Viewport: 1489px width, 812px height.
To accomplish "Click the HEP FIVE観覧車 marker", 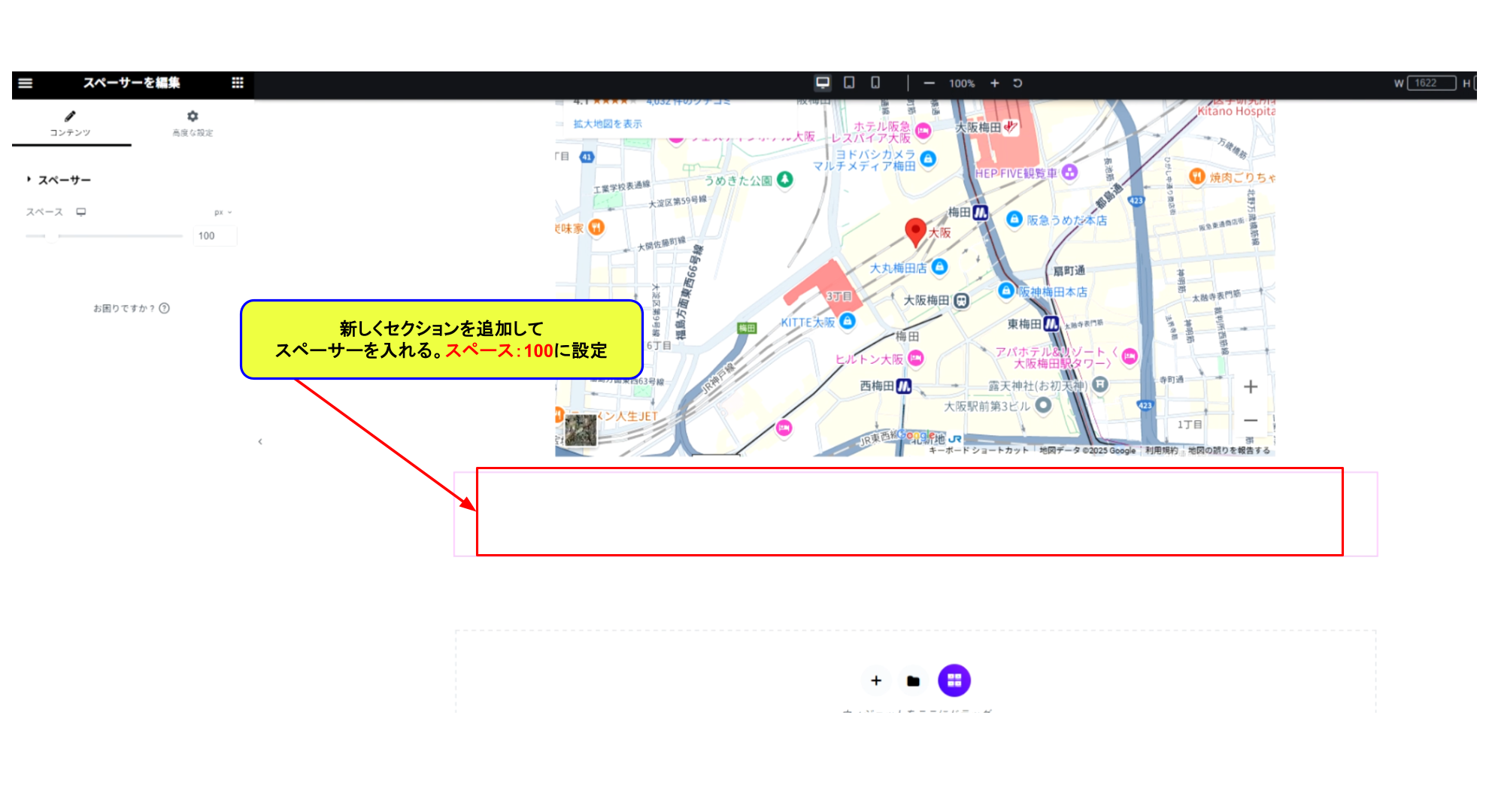I will click(1069, 172).
